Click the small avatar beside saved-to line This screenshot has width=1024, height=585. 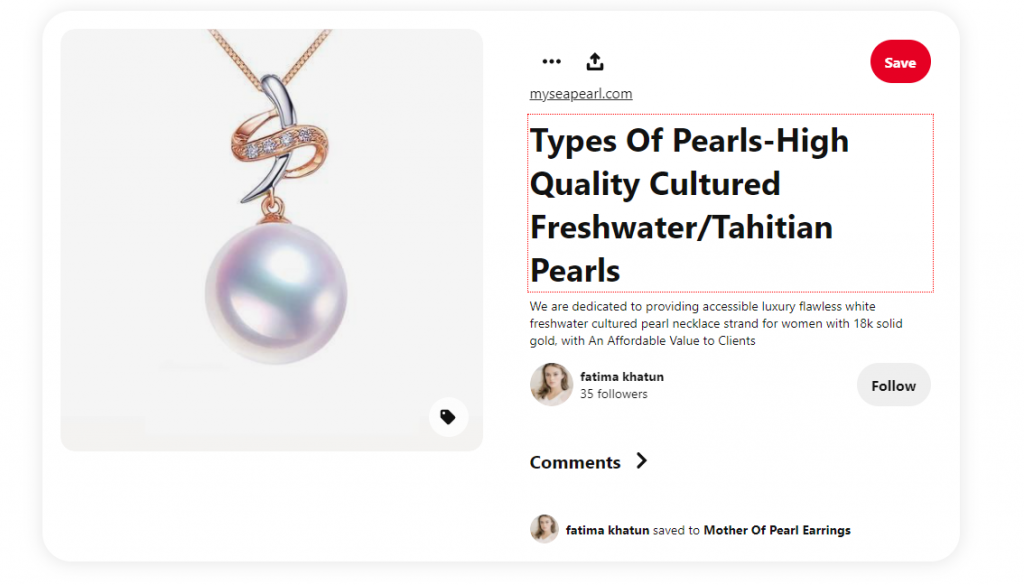(x=544, y=529)
